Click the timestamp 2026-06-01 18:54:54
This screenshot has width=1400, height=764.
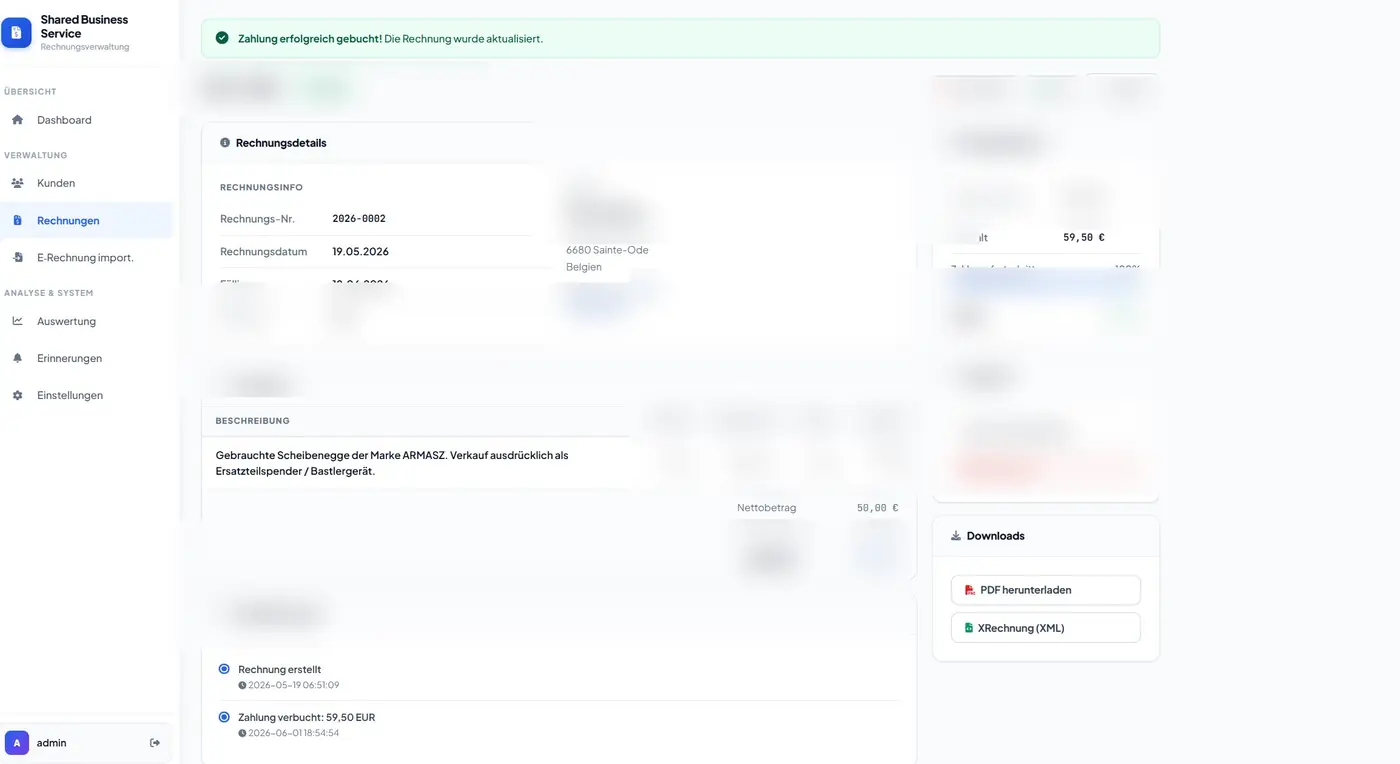coord(294,733)
